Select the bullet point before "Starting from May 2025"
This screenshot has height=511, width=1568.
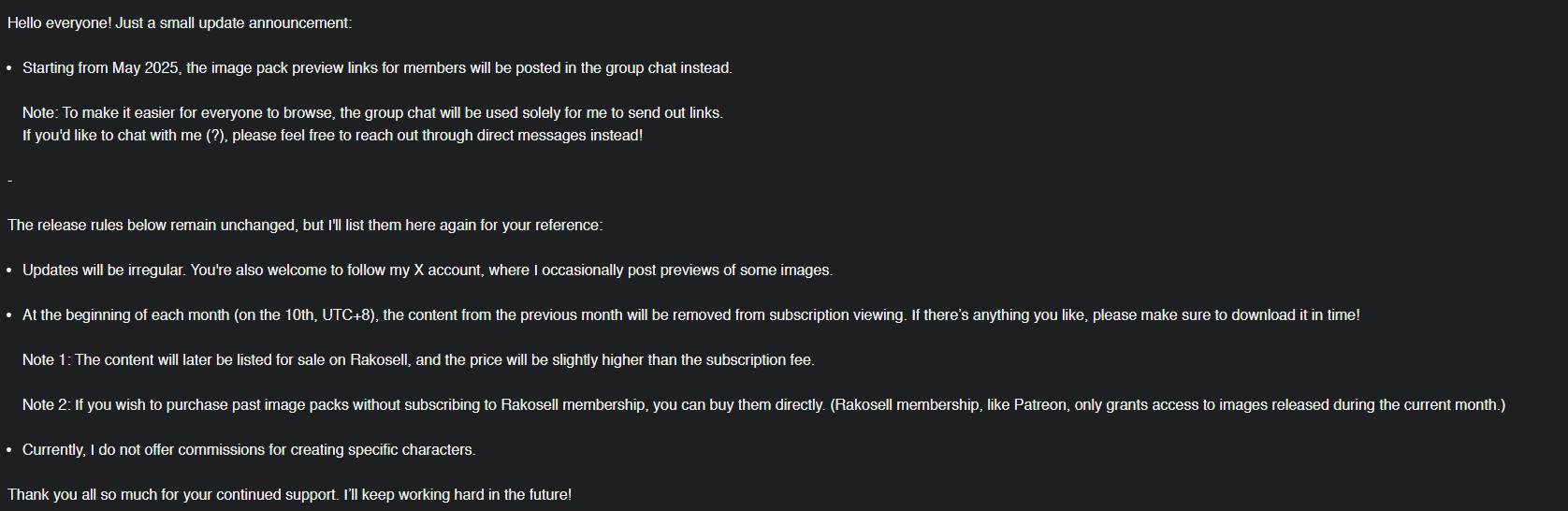(x=9, y=68)
